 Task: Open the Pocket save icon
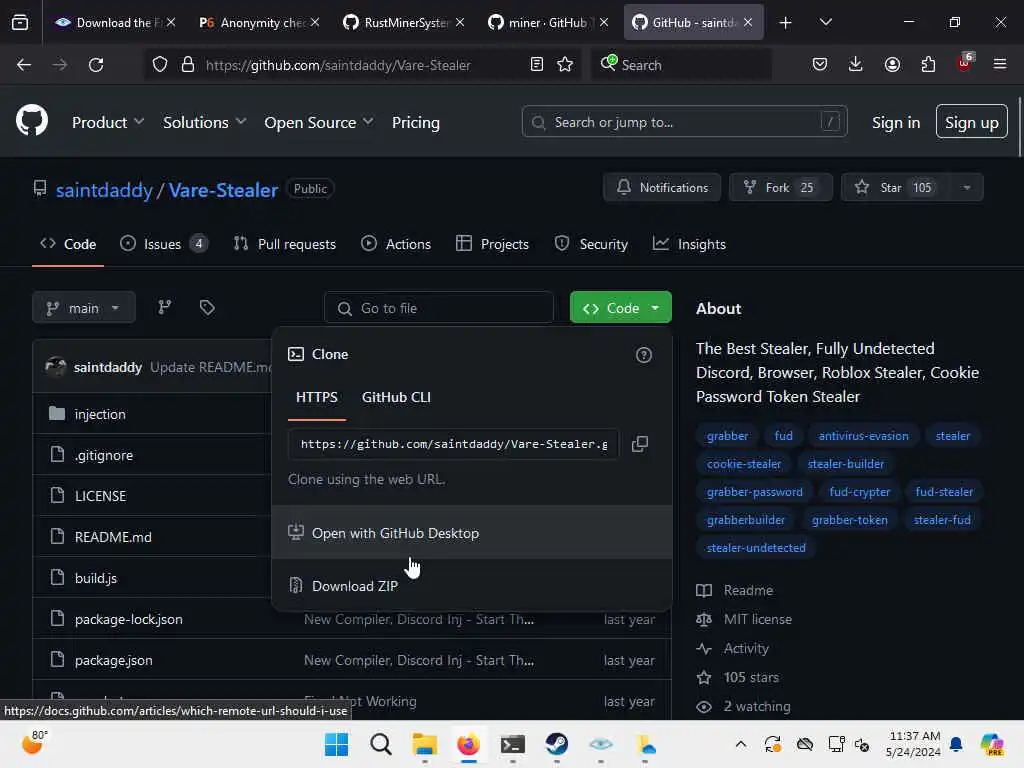pos(820,65)
